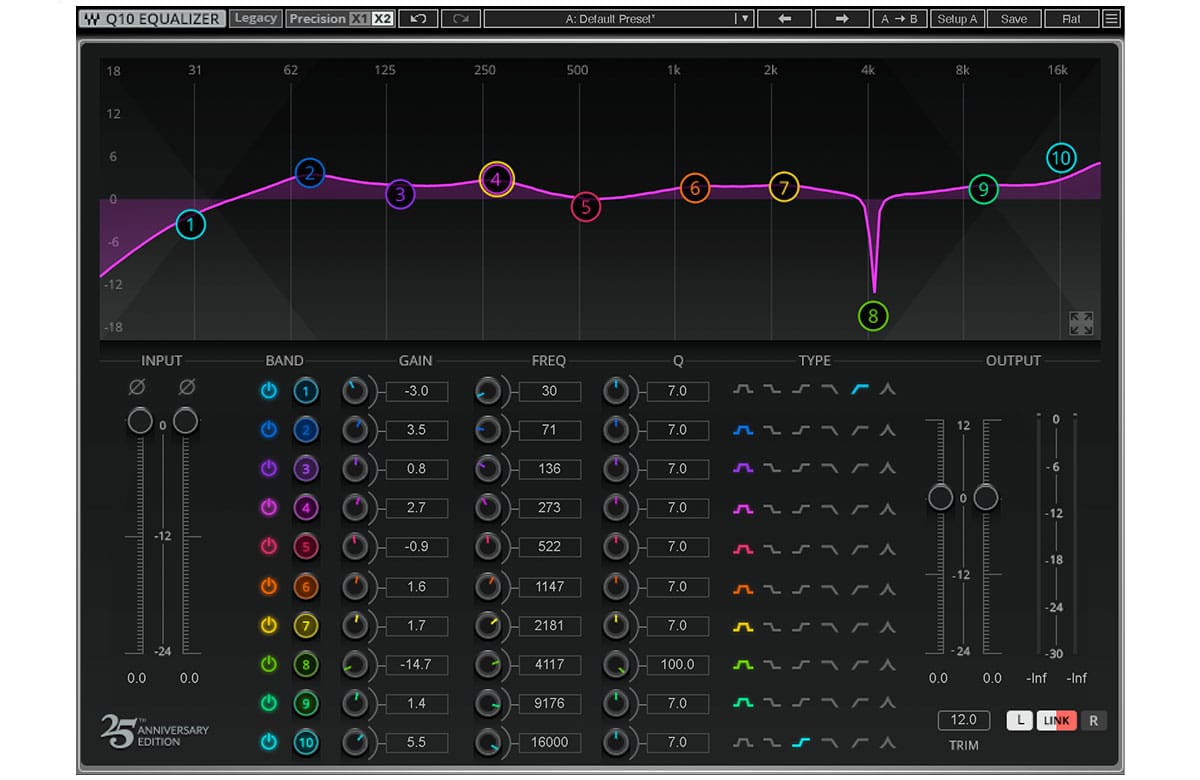The image size is (1200, 780).
Task: Toggle power for band 1
Action: [x=268, y=391]
